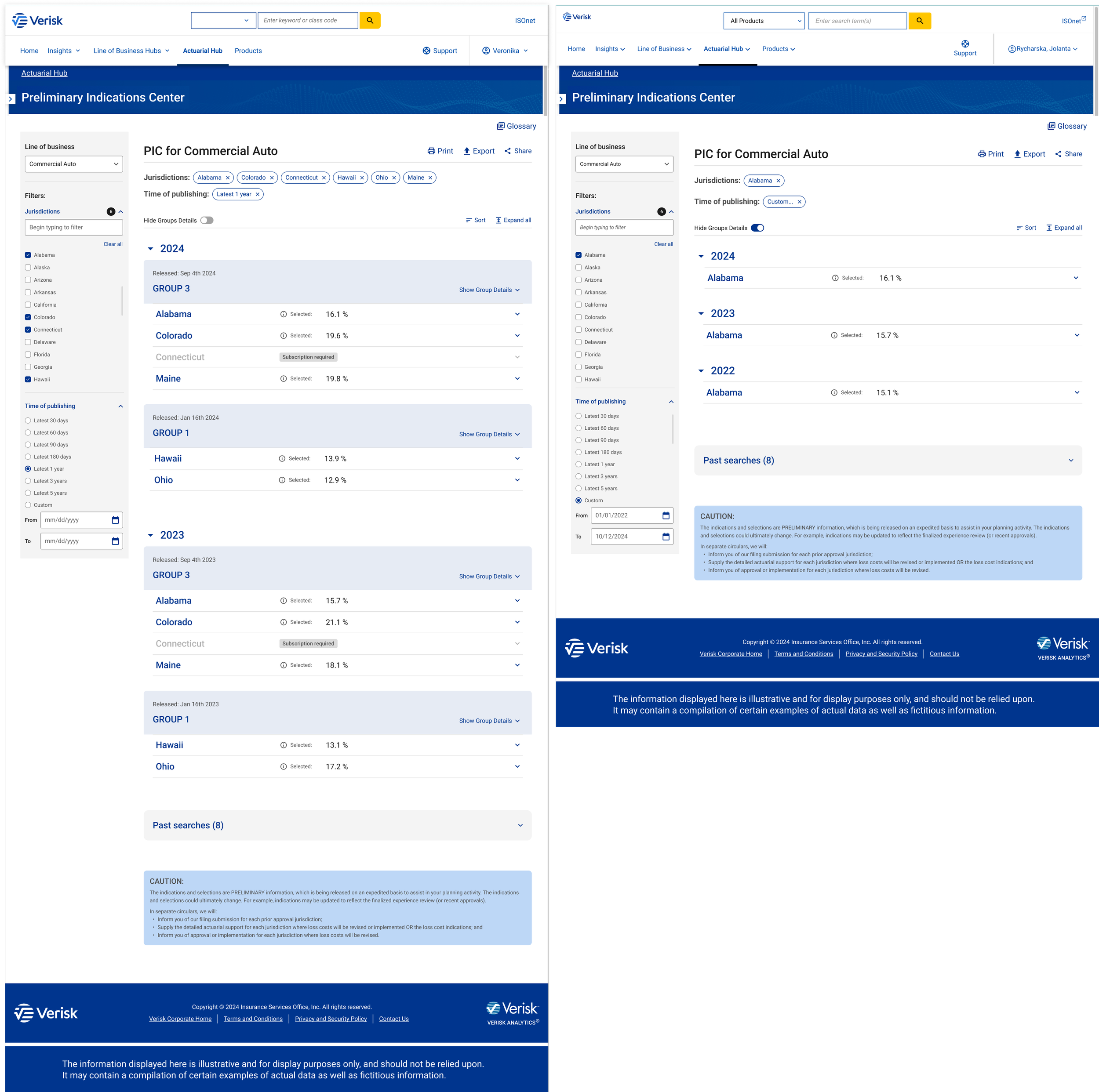The height and width of the screenshot is (1092, 1099).
Task: Select the Latest 3 years radio in left panel
Action: [28, 481]
